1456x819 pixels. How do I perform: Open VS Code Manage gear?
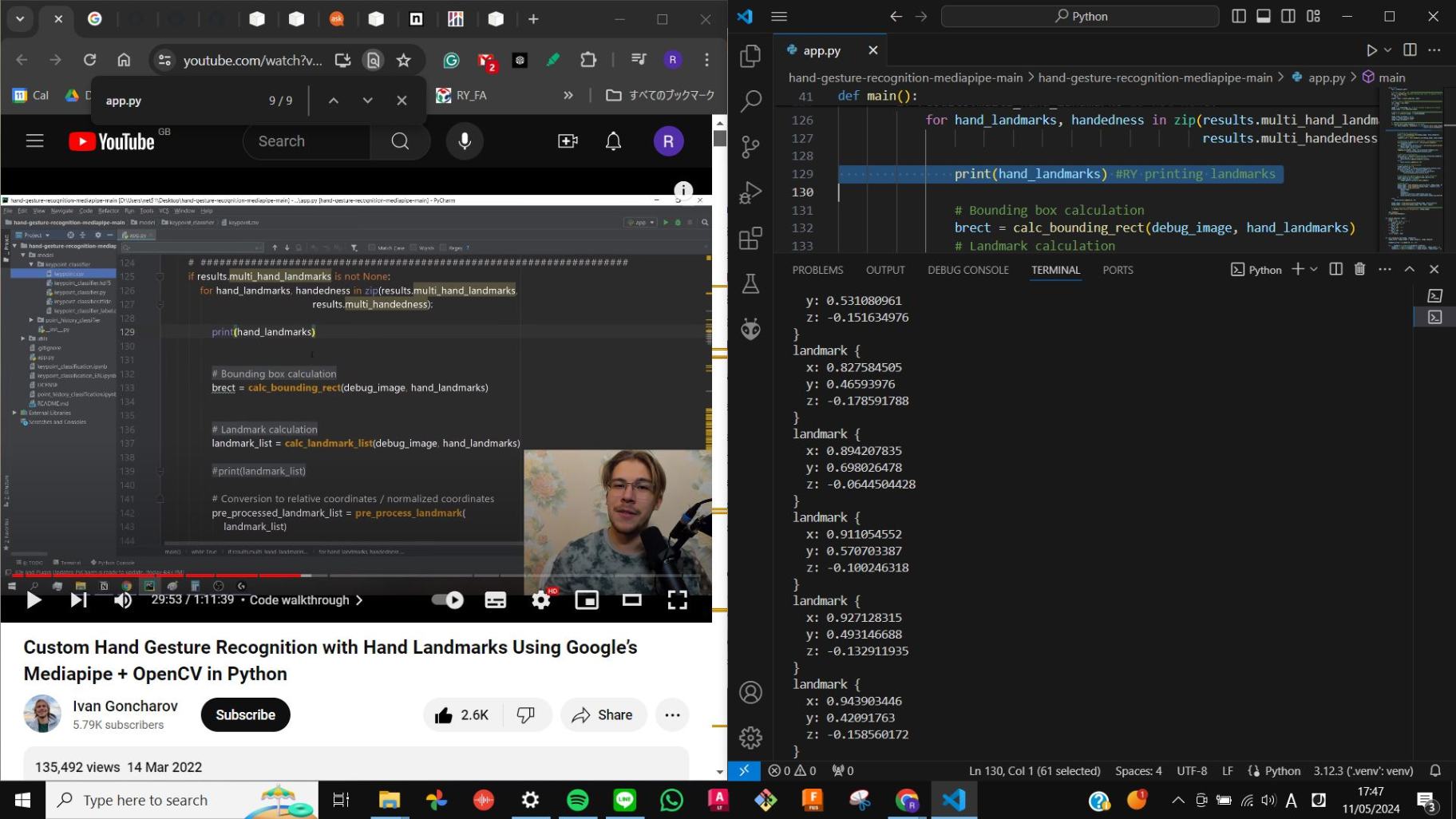[750, 738]
